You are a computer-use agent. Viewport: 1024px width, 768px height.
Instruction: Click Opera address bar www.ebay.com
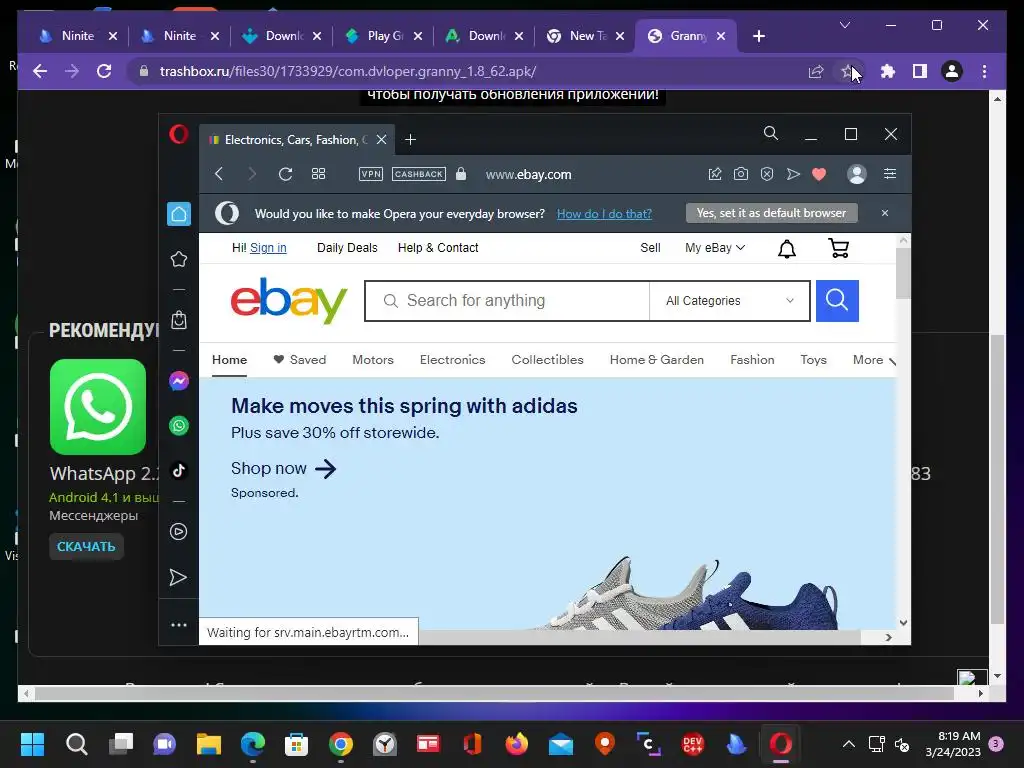click(x=528, y=174)
